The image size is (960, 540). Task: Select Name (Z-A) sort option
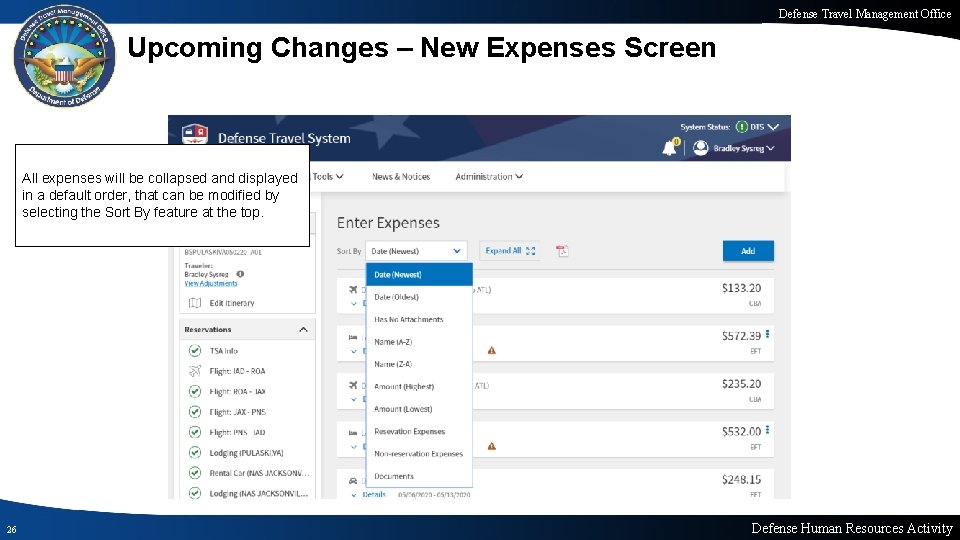[x=419, y=364]
